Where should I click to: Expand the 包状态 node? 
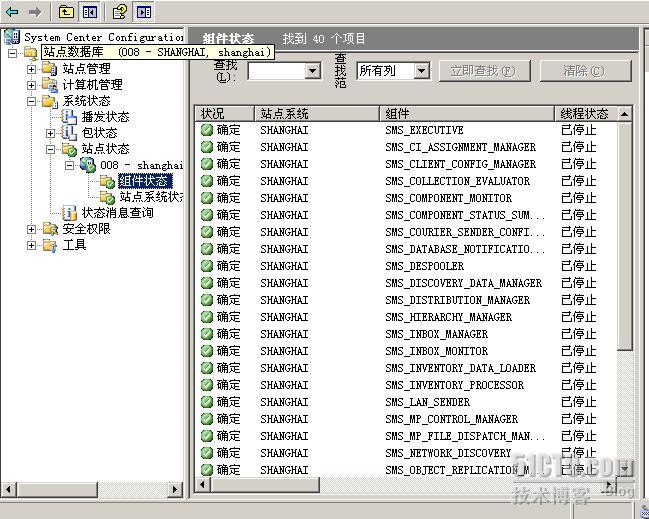pos(50,133)
